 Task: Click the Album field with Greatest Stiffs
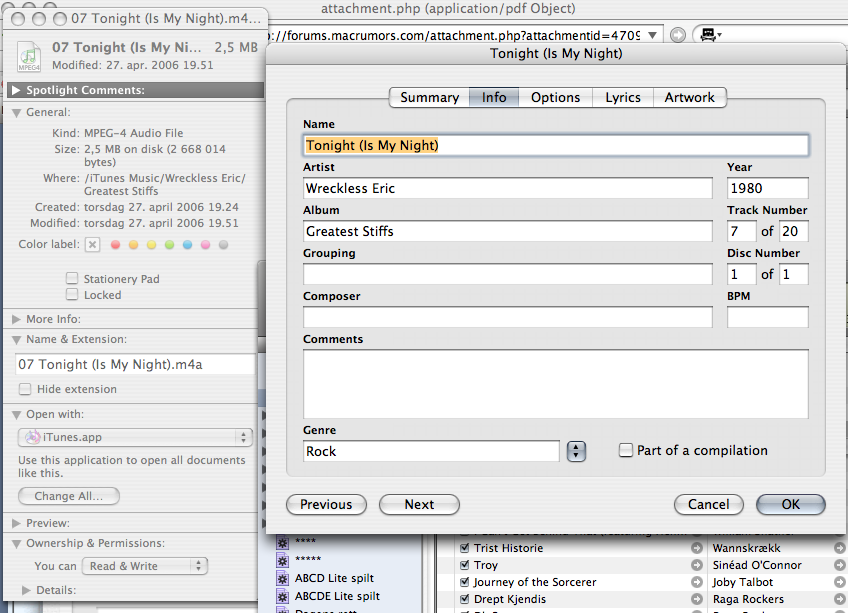click(507, 231)
